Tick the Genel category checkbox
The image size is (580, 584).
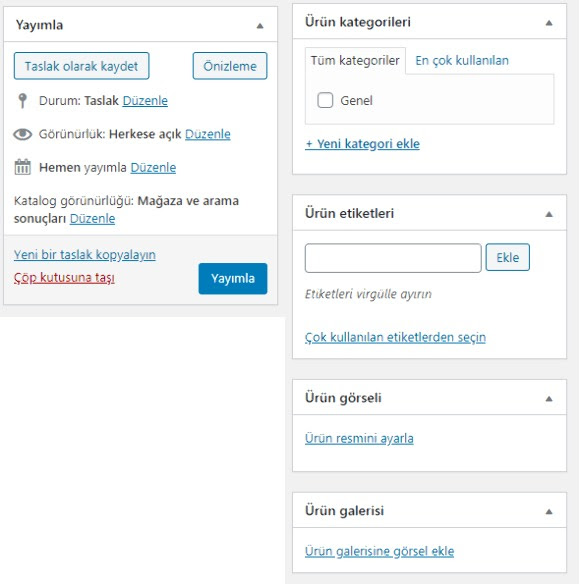(325, 100)
